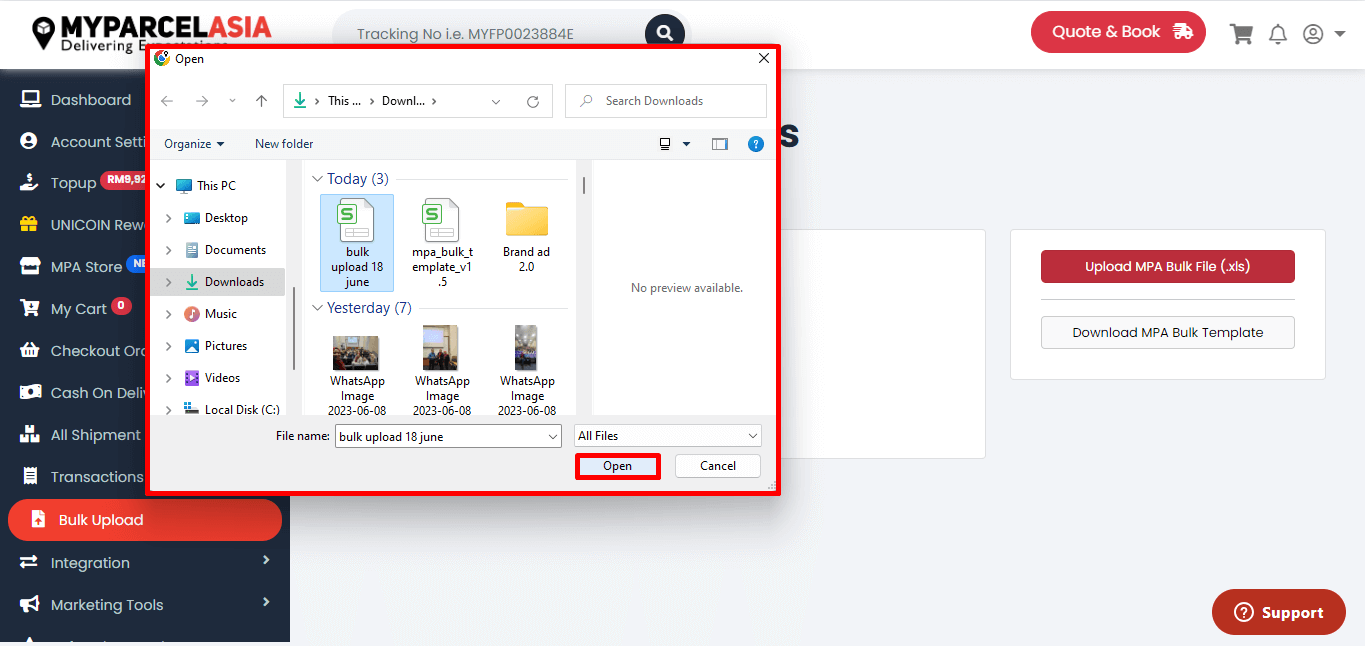The width and height of the screenshot is (1365, 646).
Task: Click the Tracking No search field
Action: point(491,34)
